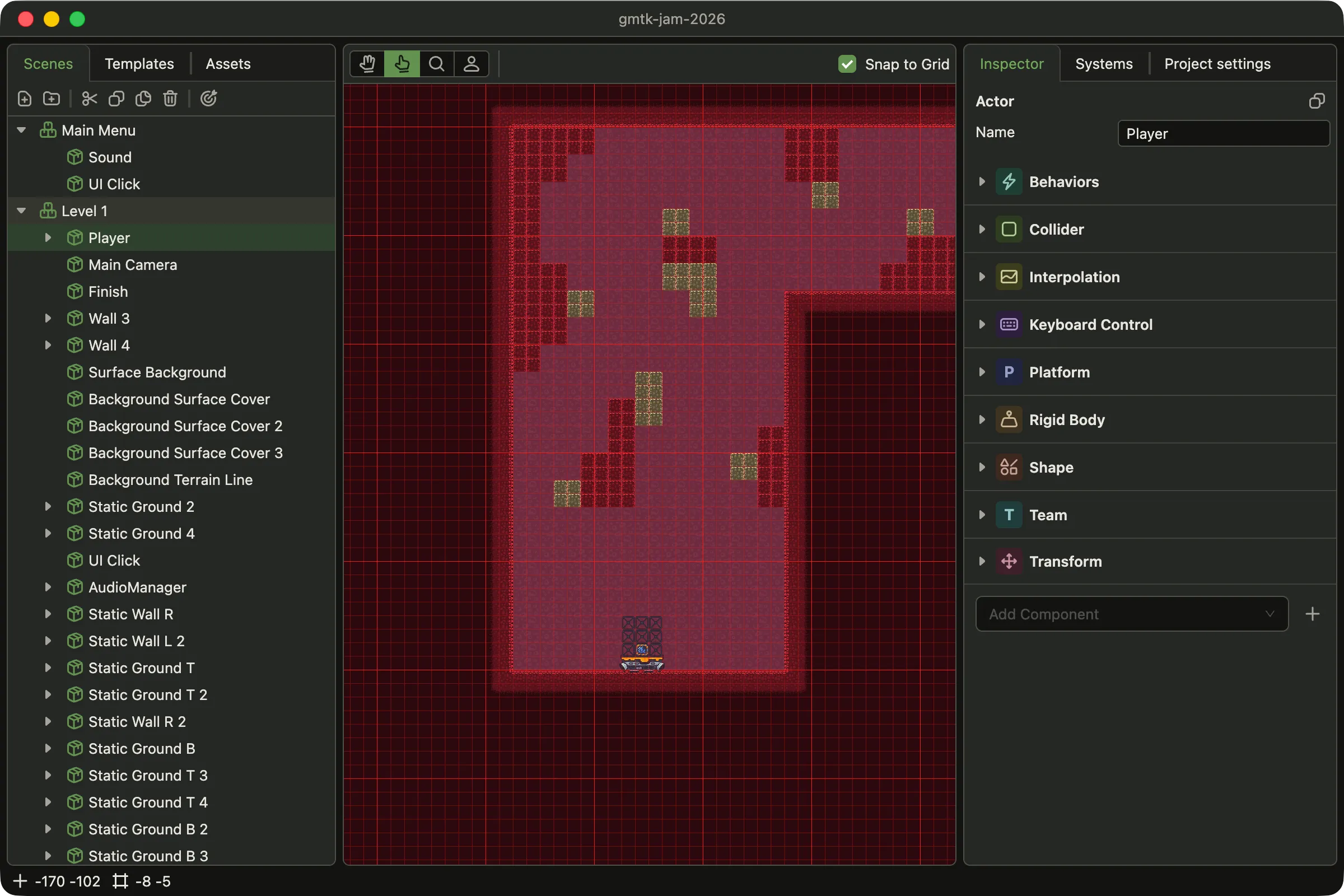The width and height of the screenshot is (1344, 896).
Task: Select Background Terrain Line
Action: pyautogui.click(x=171, y=479)
